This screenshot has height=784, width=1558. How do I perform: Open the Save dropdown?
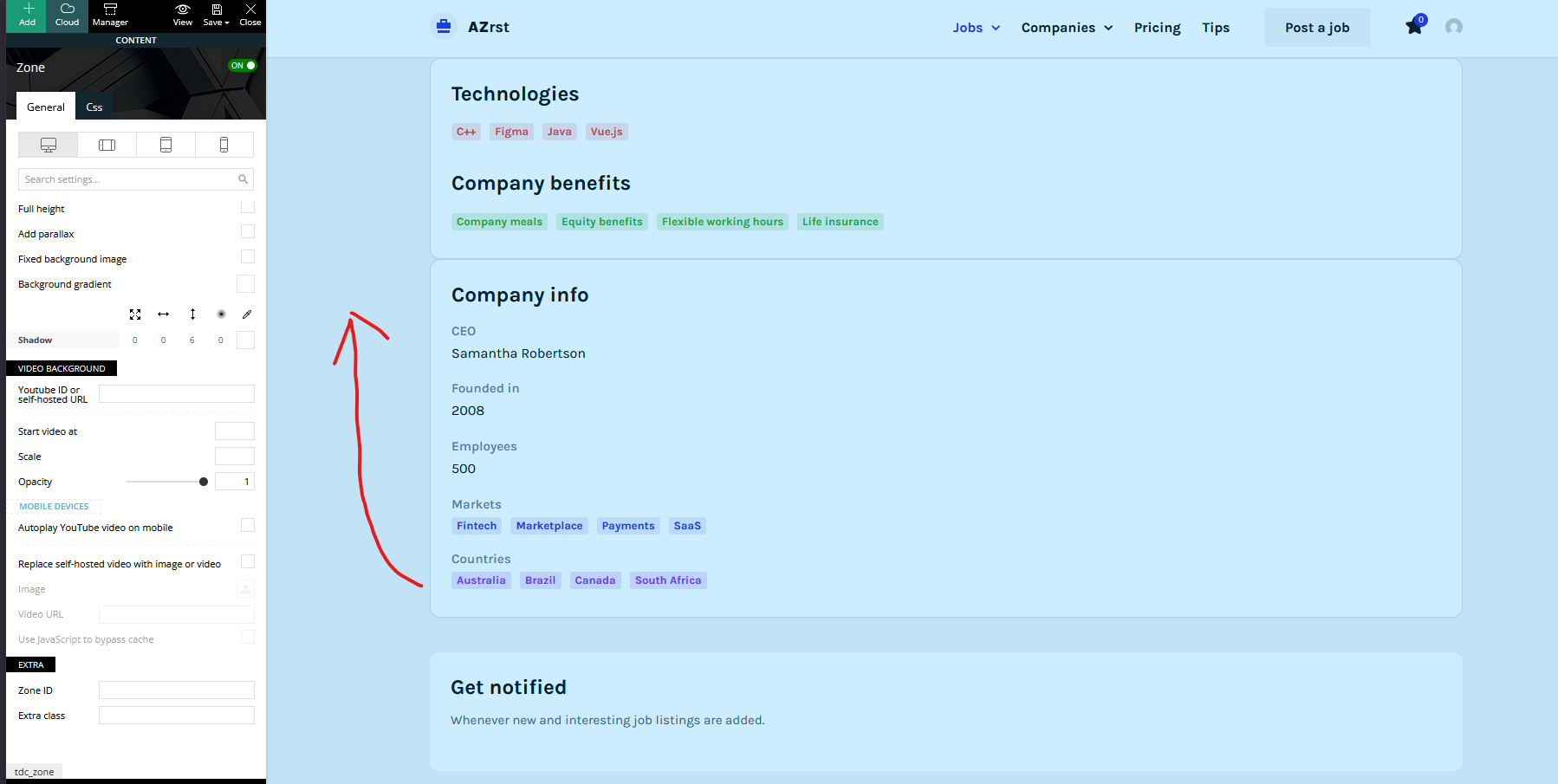point(217,16)
